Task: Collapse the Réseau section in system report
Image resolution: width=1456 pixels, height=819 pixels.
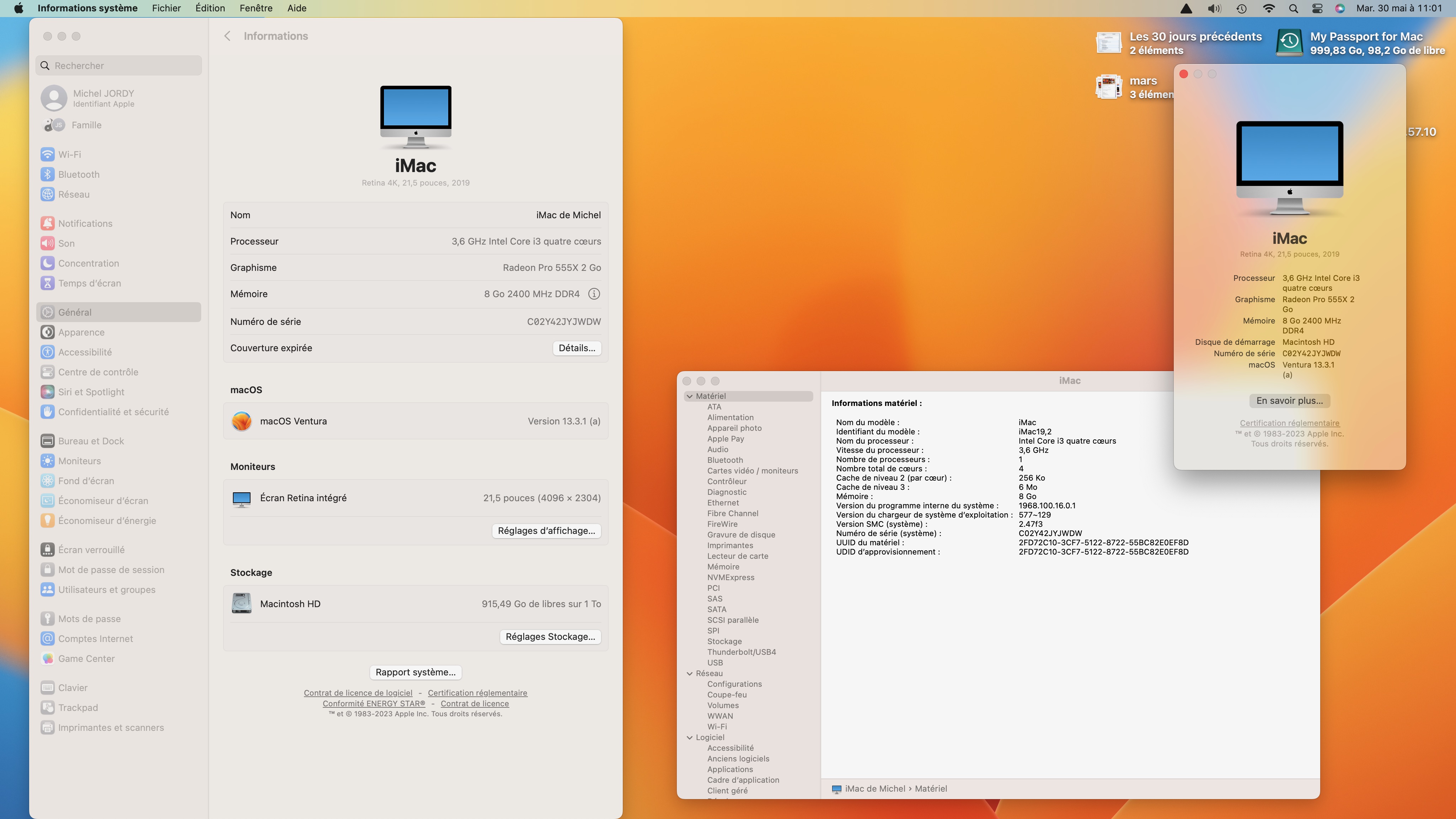Action: click(x=690, y=674)
